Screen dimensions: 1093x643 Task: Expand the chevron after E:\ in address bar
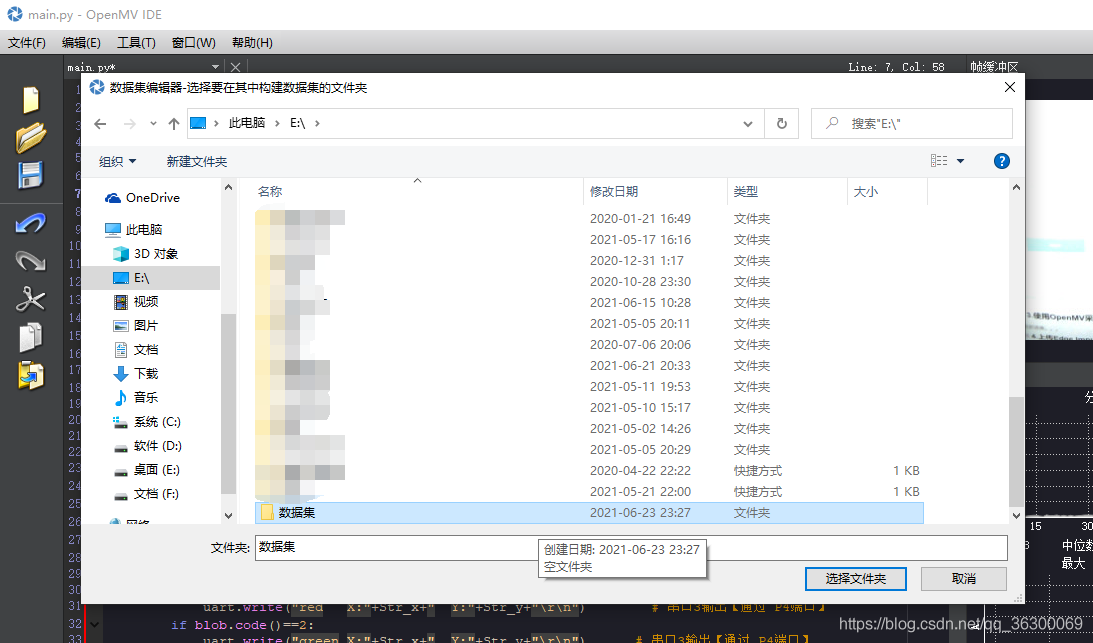click(317, 123)
